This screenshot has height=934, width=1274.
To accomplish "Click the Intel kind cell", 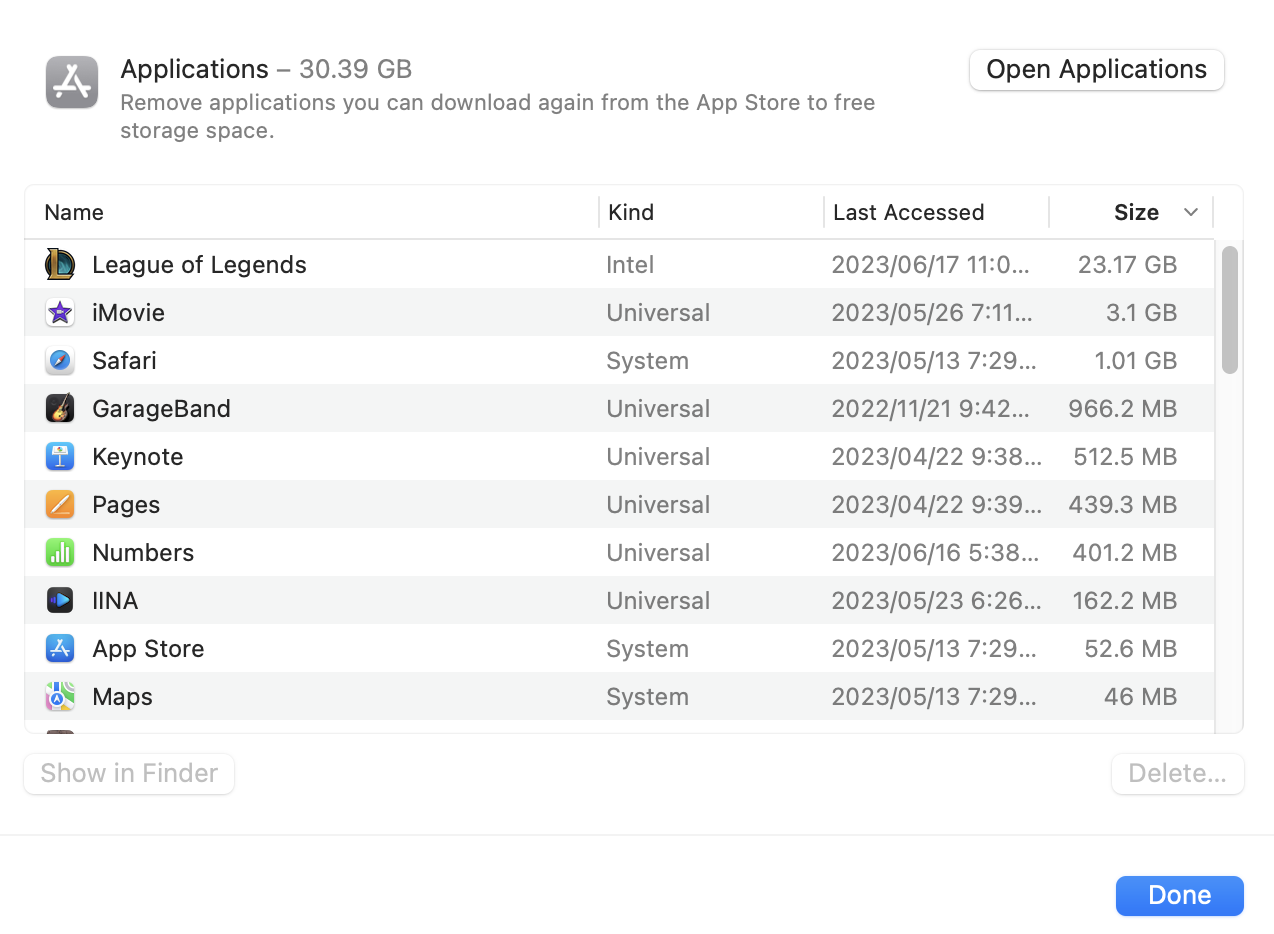I will point(630,265).
